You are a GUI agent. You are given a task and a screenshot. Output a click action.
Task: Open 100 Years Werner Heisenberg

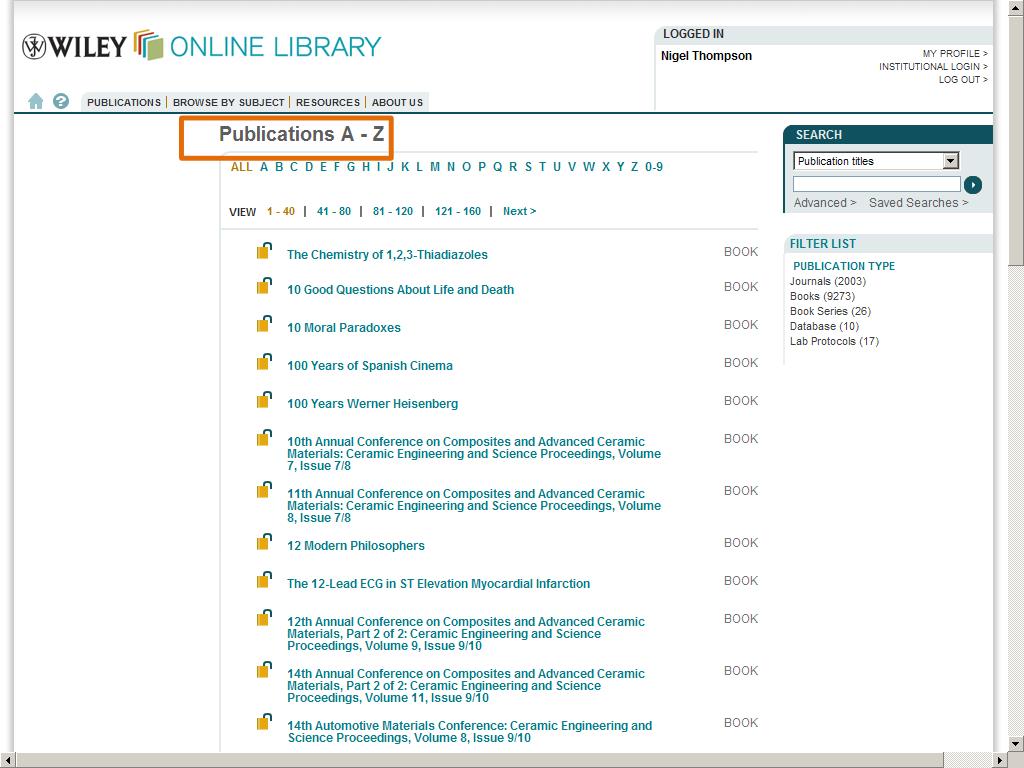(372, 404)
